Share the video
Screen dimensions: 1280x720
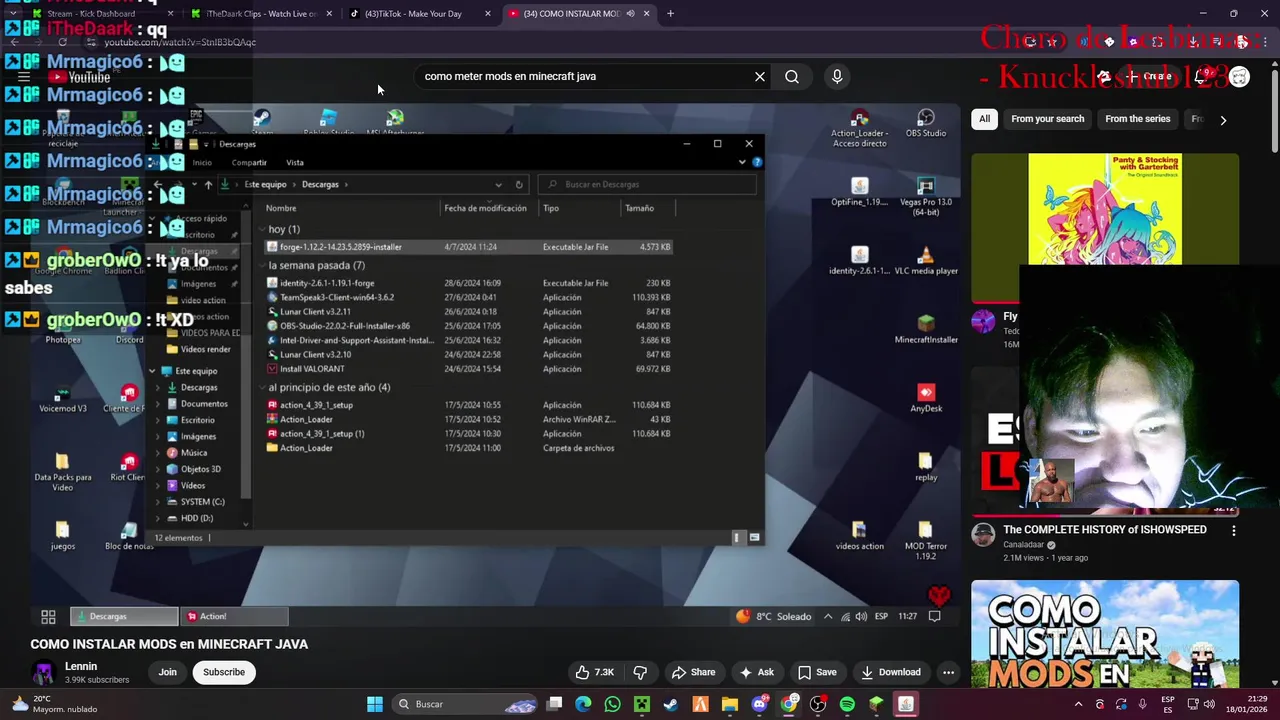tap(693, 672)
